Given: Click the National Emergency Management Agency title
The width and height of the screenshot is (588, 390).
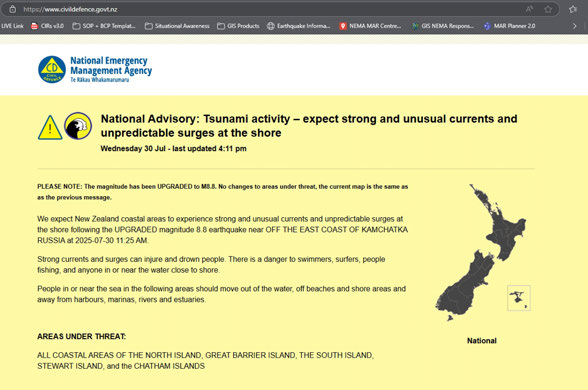Looking at the screenshot, I should [111, 65].
